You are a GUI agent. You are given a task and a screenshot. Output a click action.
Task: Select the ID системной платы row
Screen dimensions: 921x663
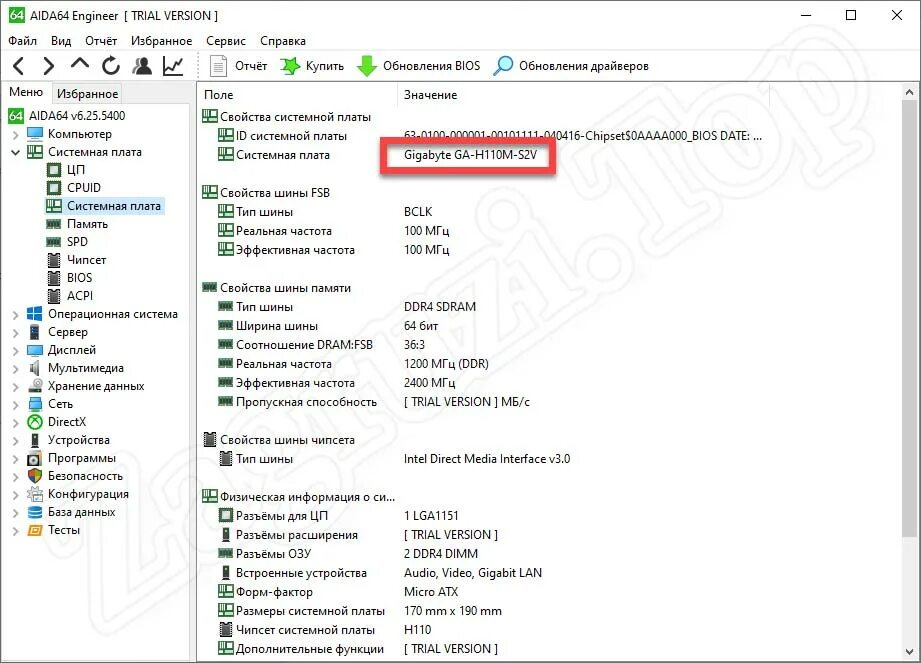coord(490,136)
